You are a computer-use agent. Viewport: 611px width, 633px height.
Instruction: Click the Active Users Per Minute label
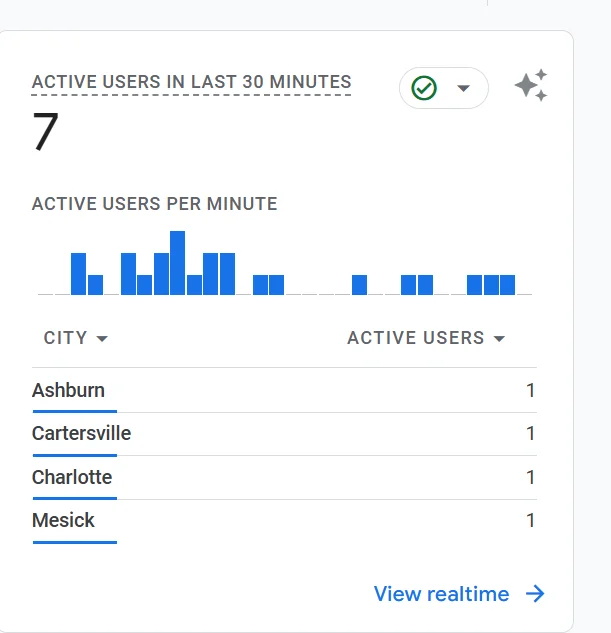click(155, 203)
